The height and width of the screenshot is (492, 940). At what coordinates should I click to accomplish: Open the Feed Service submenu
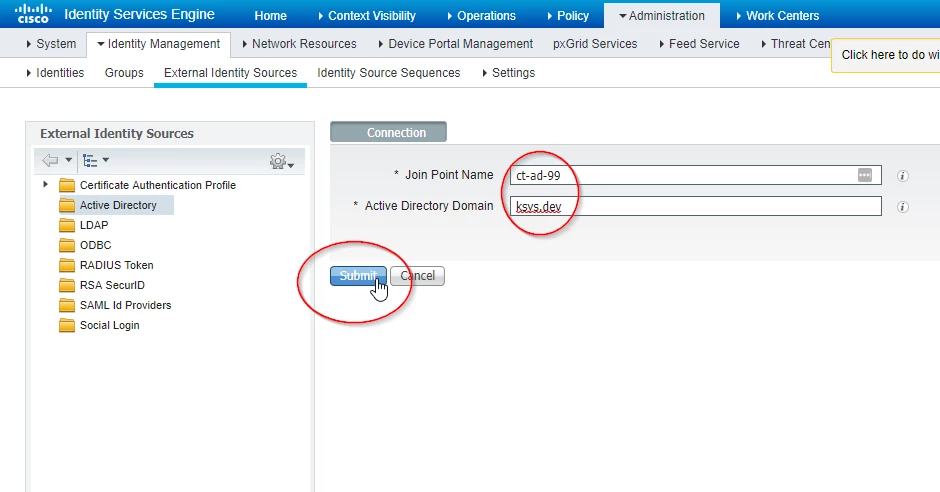699,44
